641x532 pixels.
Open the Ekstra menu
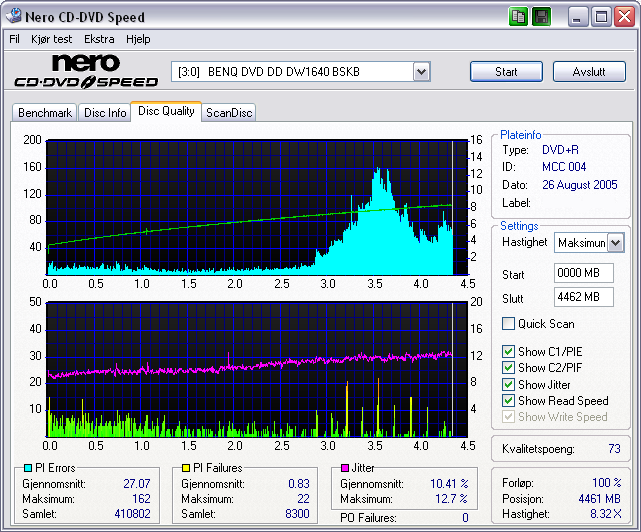99,39
